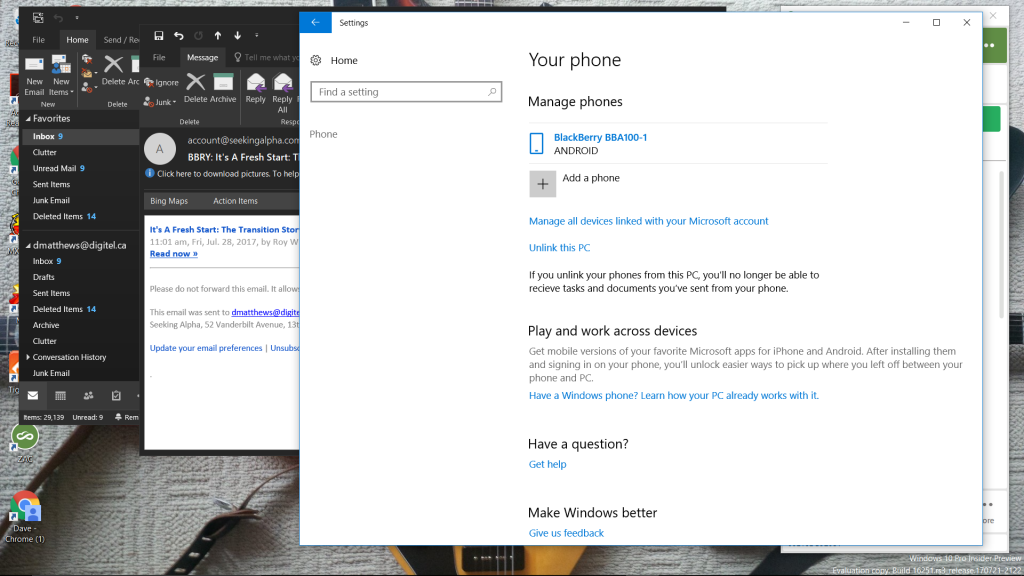
Task: Click the Outlook window icon in title bar
Action: [38, 18]
